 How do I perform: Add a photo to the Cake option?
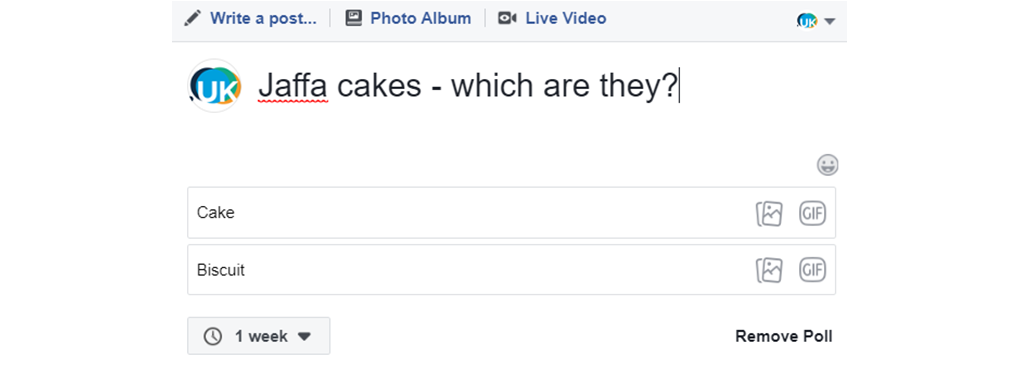769,213
